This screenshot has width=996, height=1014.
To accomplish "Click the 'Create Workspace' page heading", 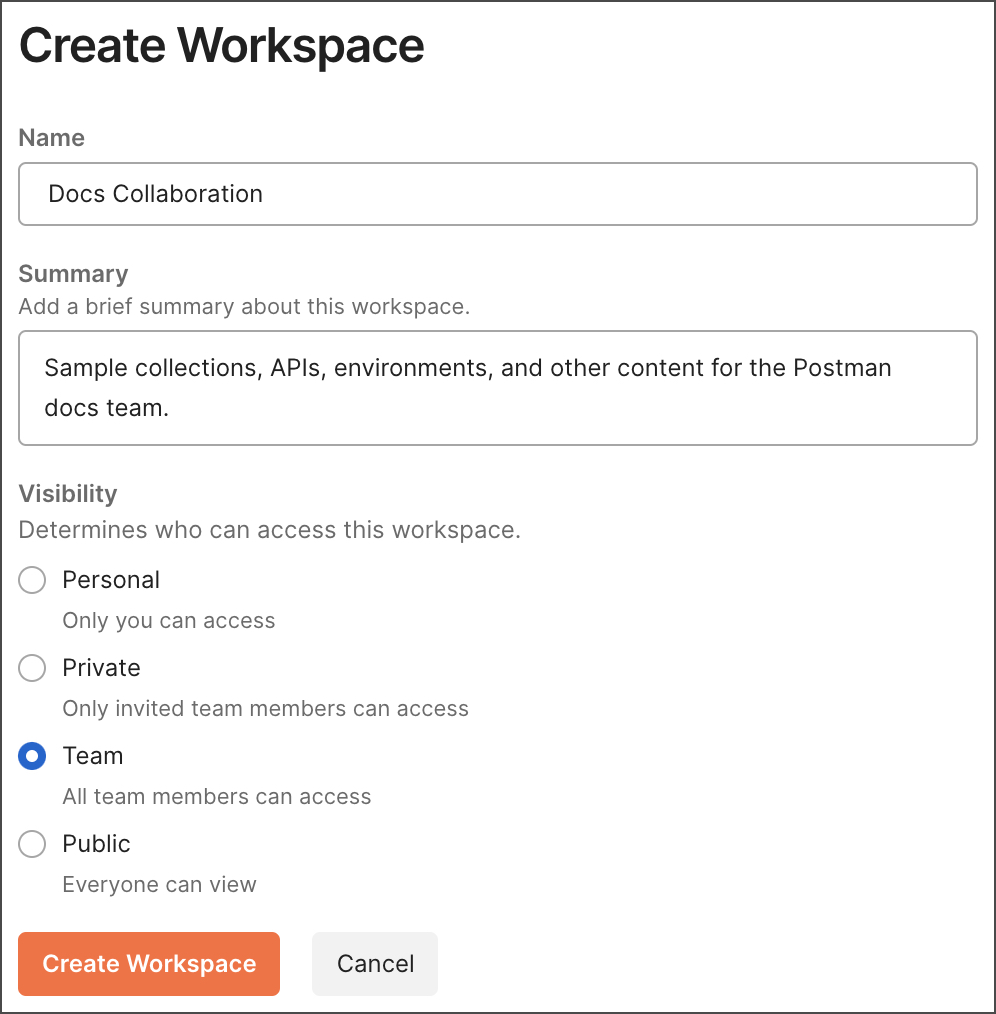I will coord(222,47).
